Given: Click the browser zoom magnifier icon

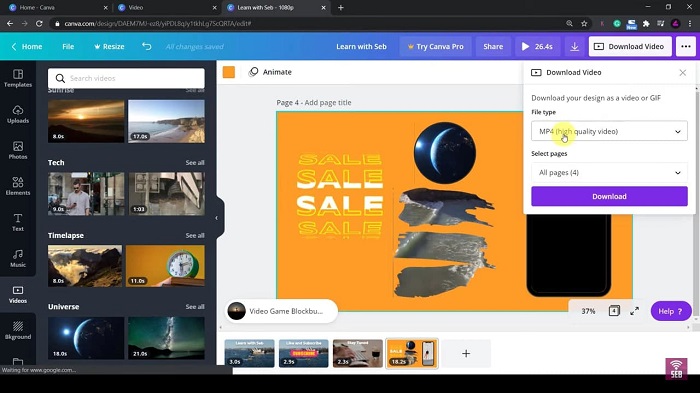Looking at the screenshot, I should coord(569,23).
